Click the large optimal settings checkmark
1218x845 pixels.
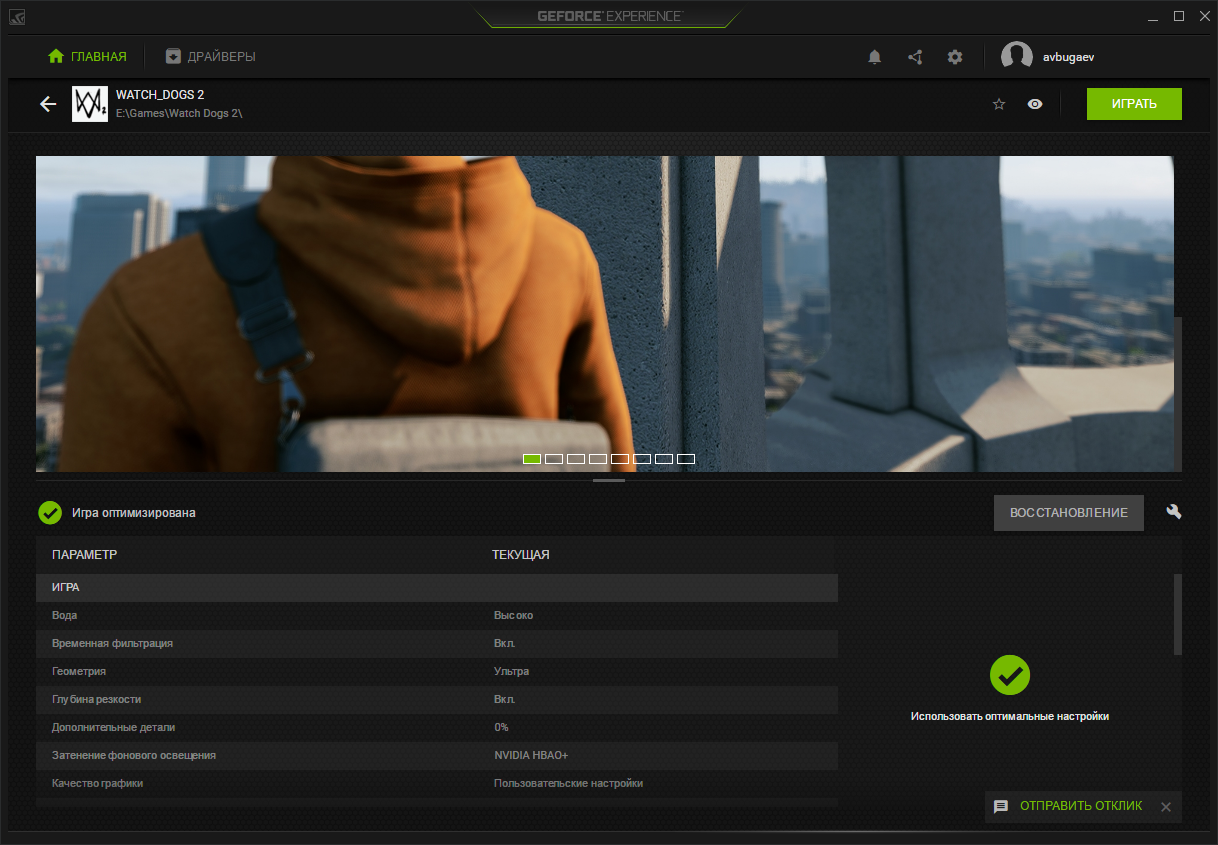(1010, 675)
